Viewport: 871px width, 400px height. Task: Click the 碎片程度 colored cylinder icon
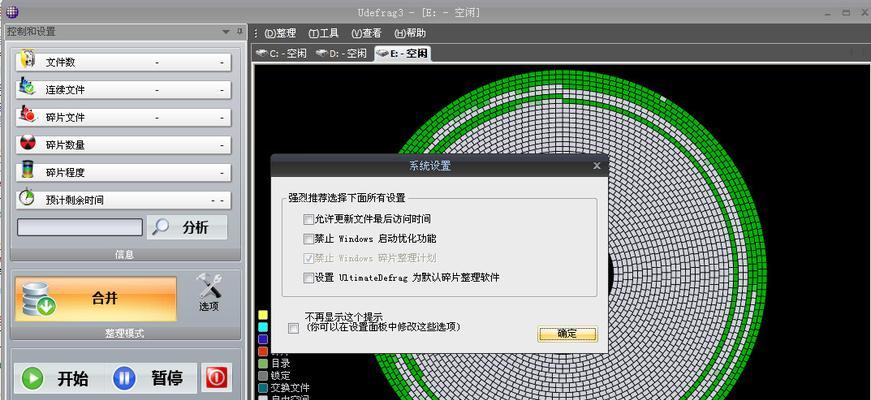pos(27,171)
